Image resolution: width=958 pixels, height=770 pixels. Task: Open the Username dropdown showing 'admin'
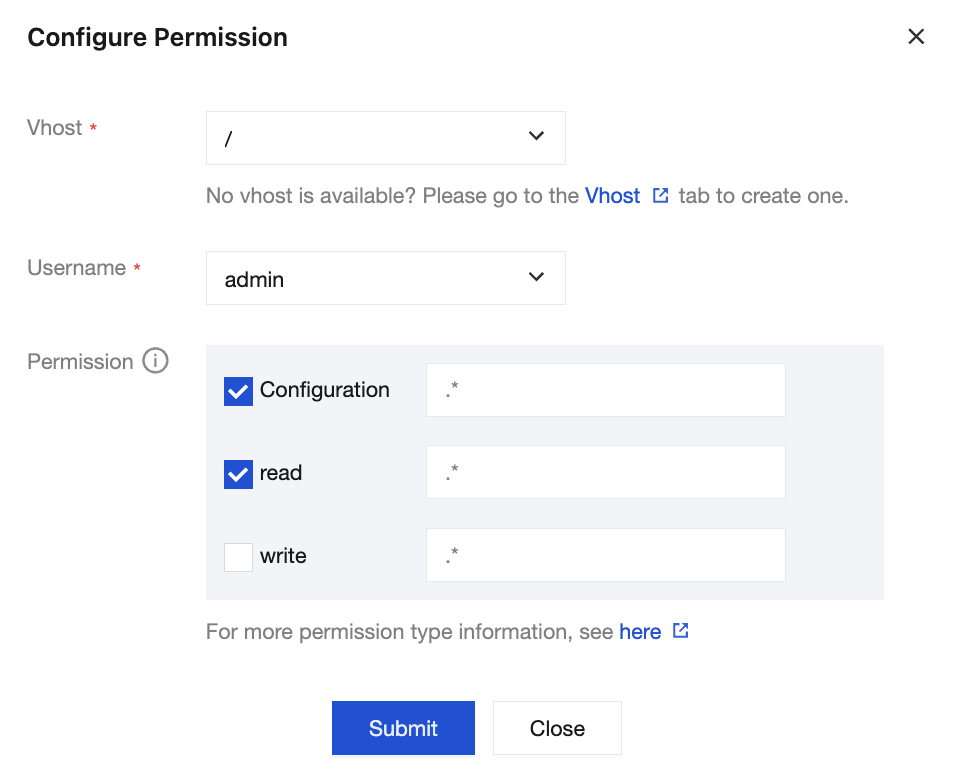tap(385, 278)
